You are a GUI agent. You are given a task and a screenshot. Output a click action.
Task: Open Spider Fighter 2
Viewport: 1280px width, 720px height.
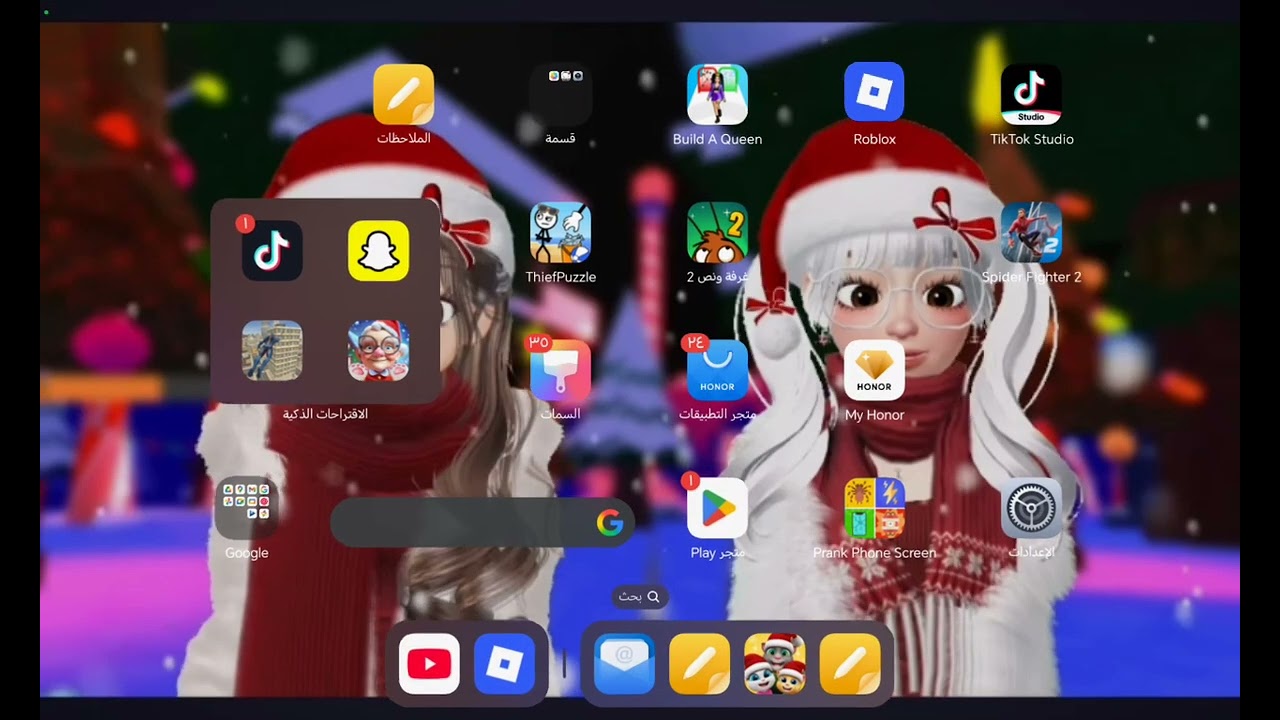1031,233
